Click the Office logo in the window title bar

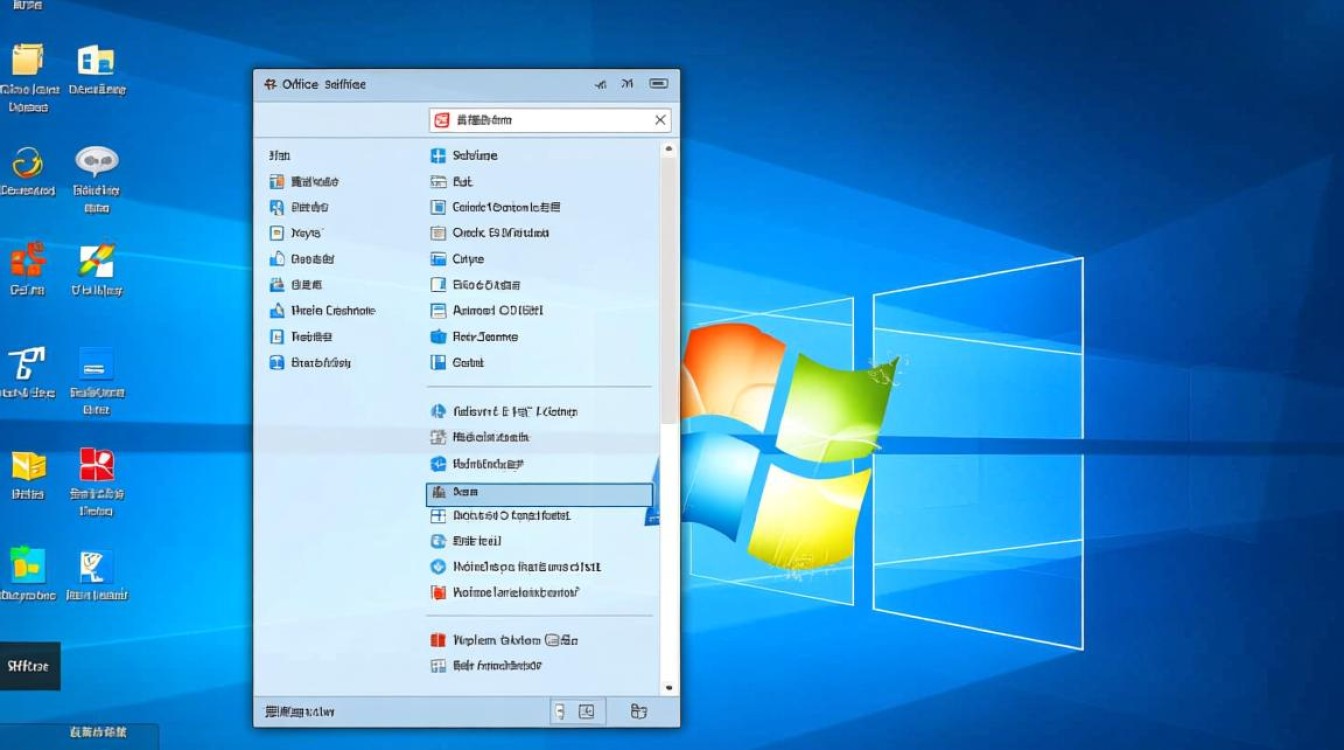coord(270,85)
